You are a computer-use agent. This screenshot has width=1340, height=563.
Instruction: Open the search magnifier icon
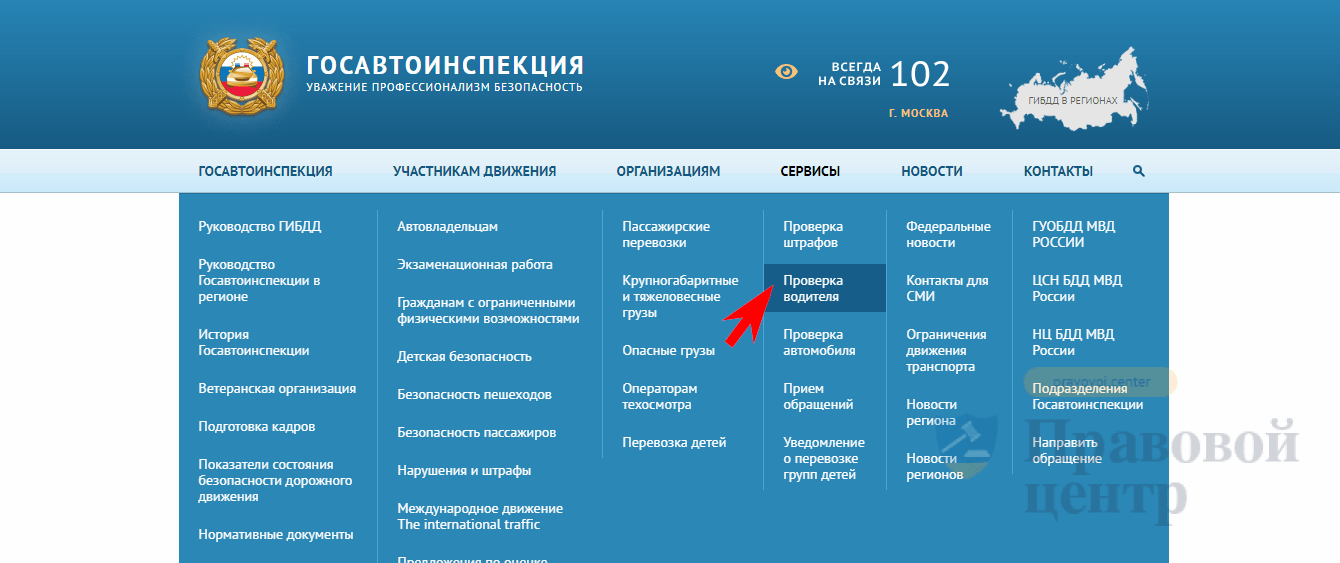tap(1138, 171)
